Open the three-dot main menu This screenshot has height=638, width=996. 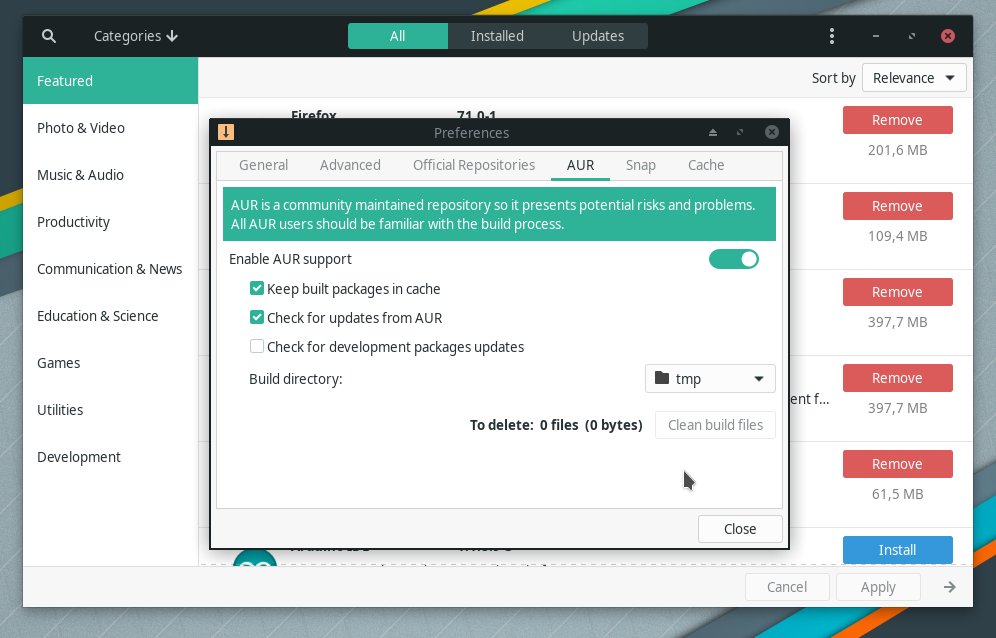pos(832,36)
